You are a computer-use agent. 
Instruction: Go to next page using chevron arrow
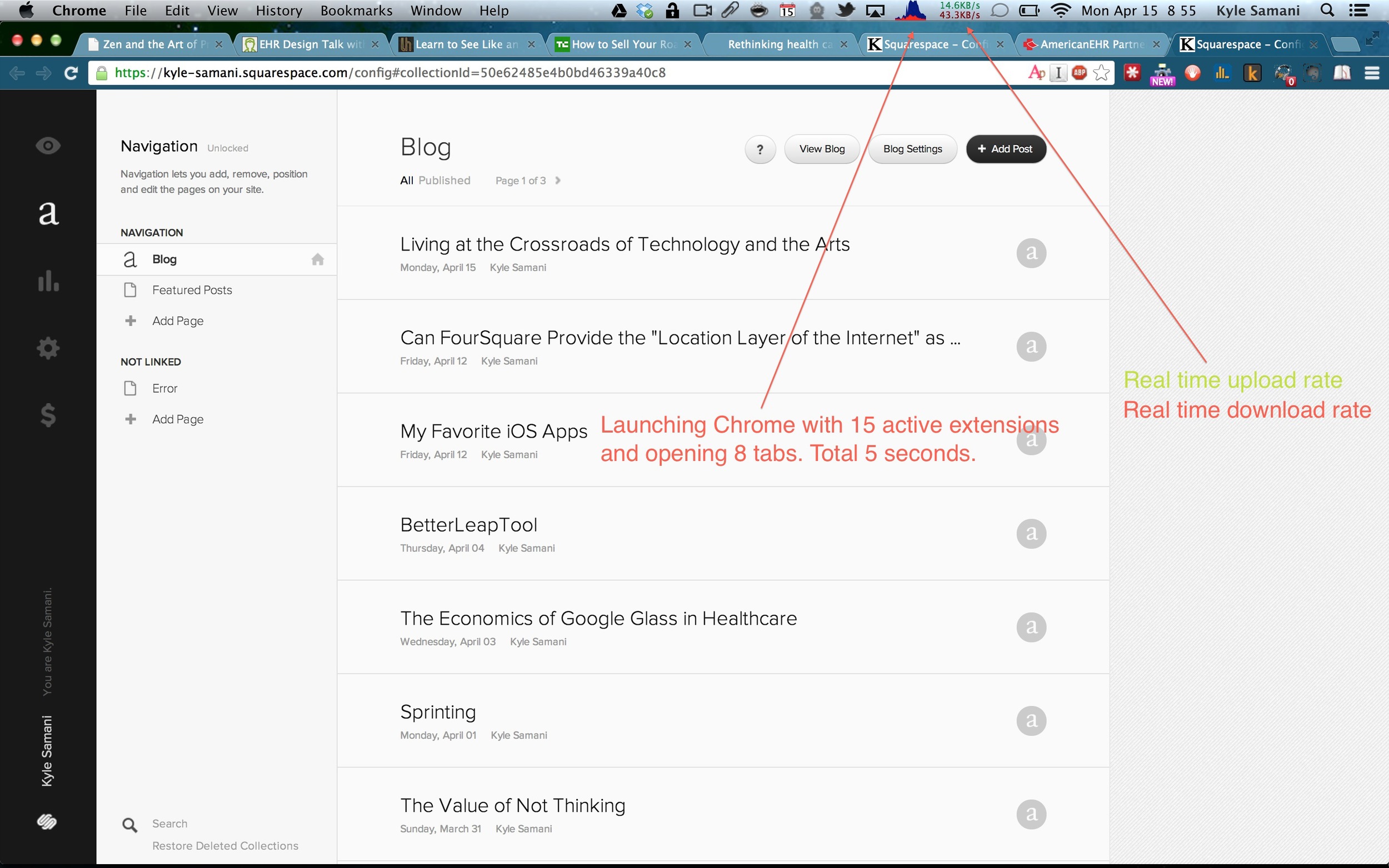558,180
